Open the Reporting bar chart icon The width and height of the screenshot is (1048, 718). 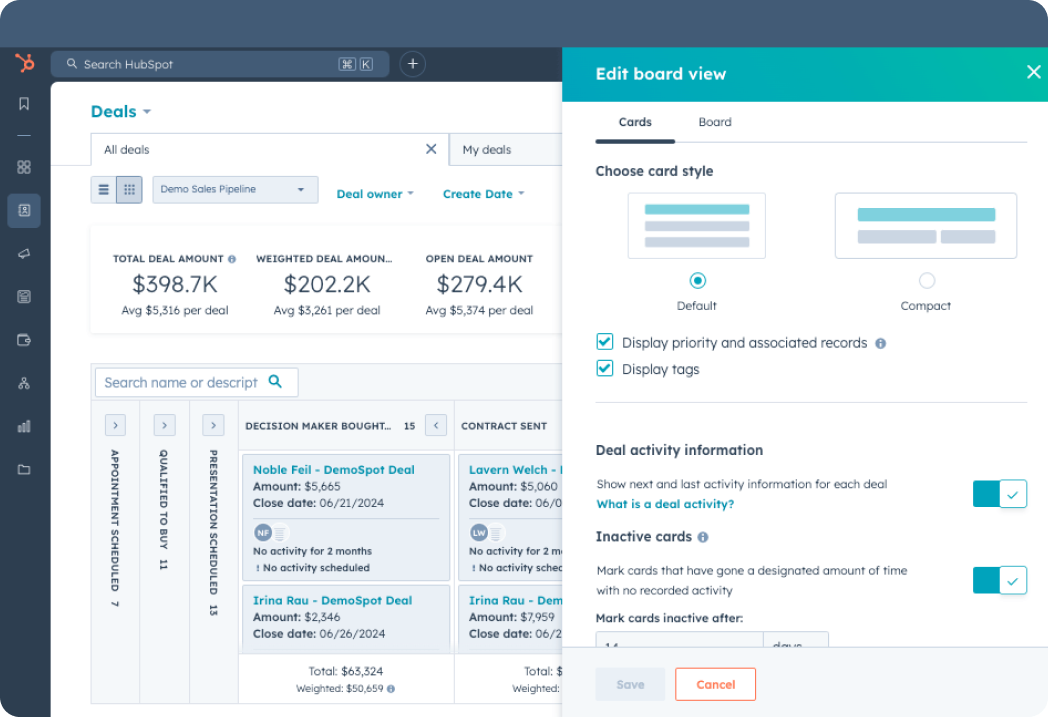[x=24, y=427]
